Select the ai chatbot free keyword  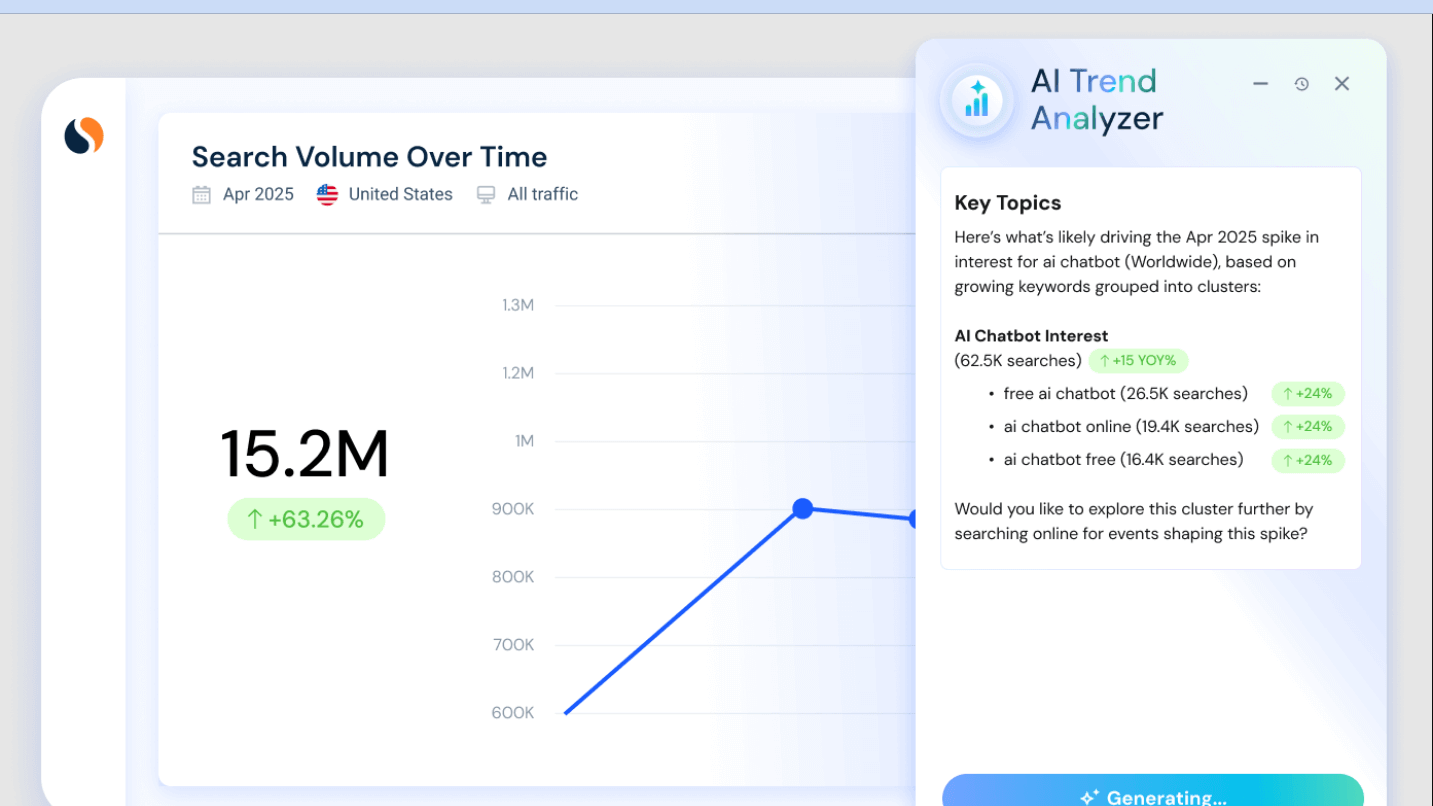coord(1122,460)
